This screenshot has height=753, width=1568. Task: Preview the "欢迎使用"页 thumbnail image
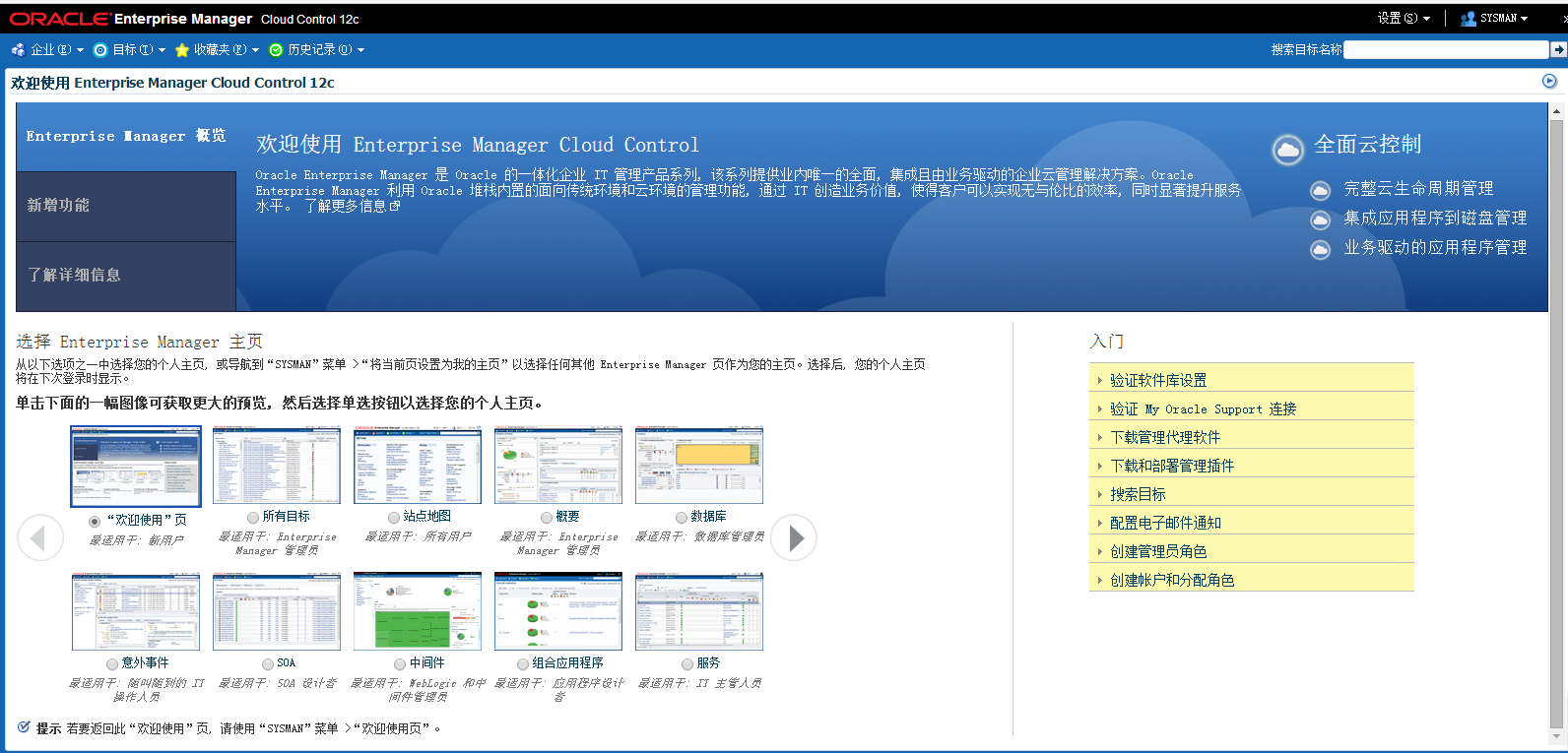pos(136,467)
